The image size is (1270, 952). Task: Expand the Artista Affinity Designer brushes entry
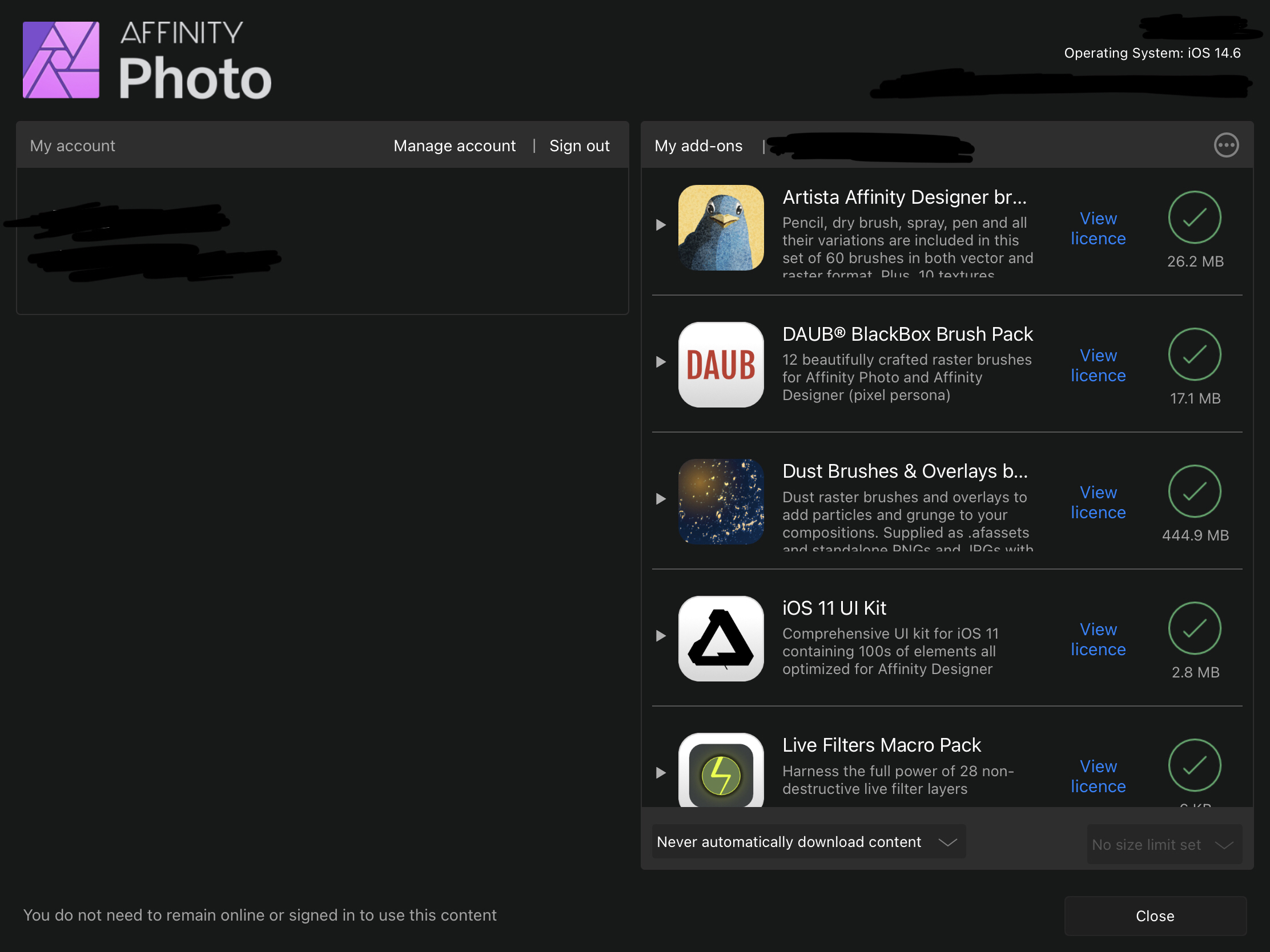pos(661,225)
